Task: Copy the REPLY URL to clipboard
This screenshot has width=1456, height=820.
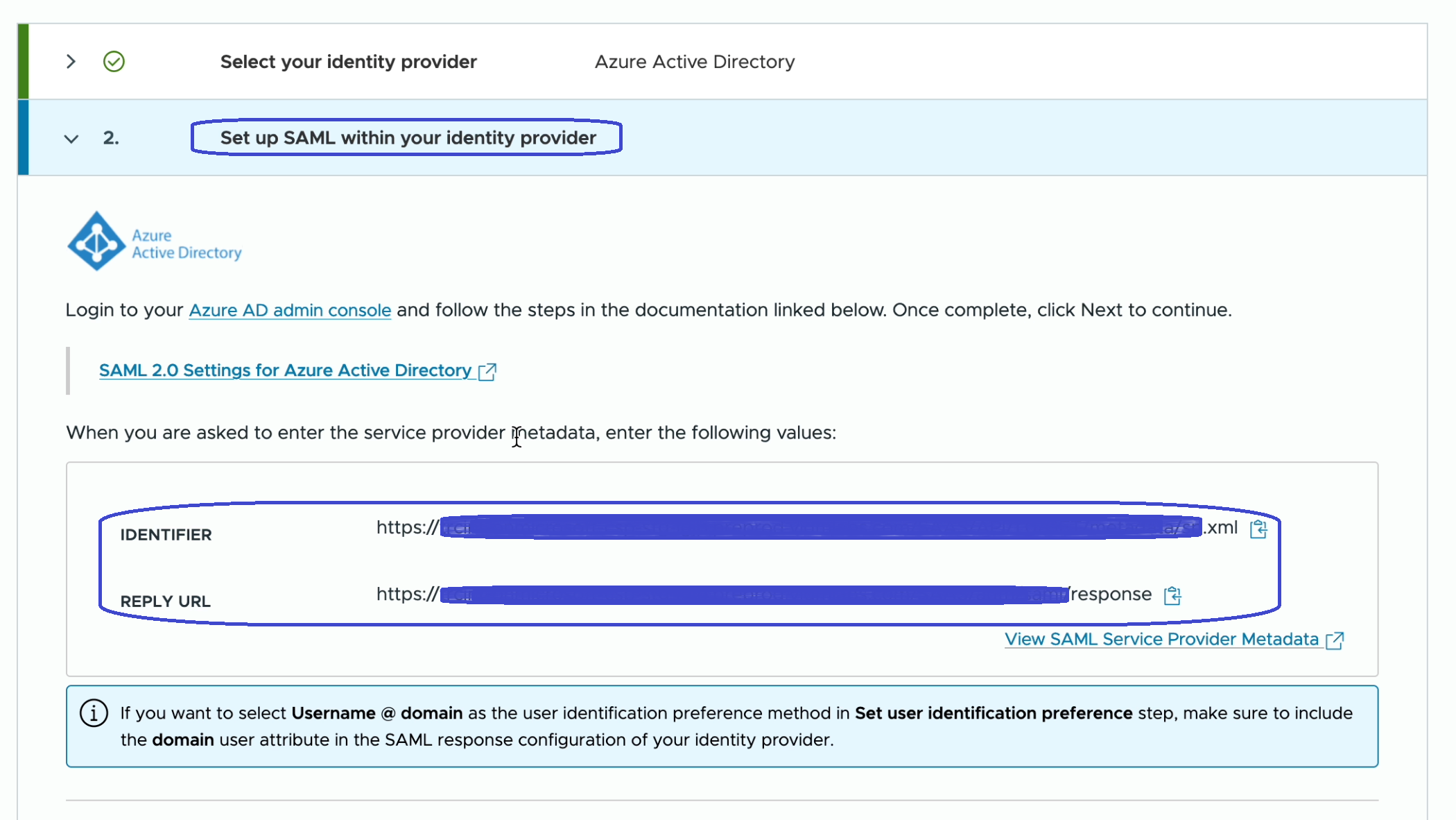Action: [1172, 595]
